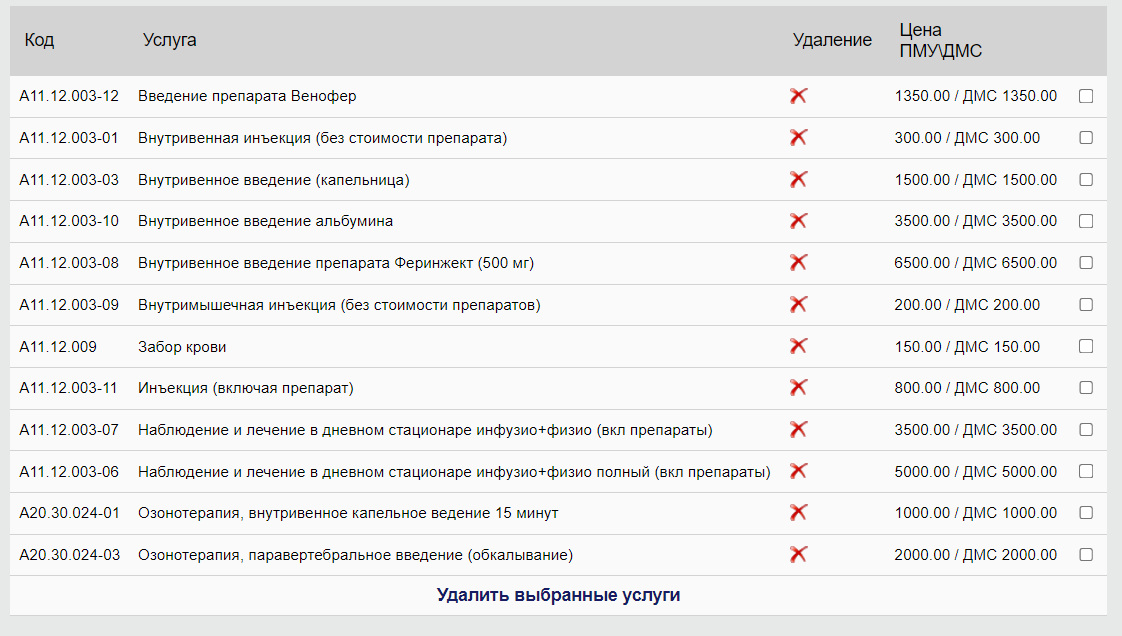Viewport: 1122px width, 636px height.
Task: Click red X for Внутривенная инъекция row
Action: point(798,138)
